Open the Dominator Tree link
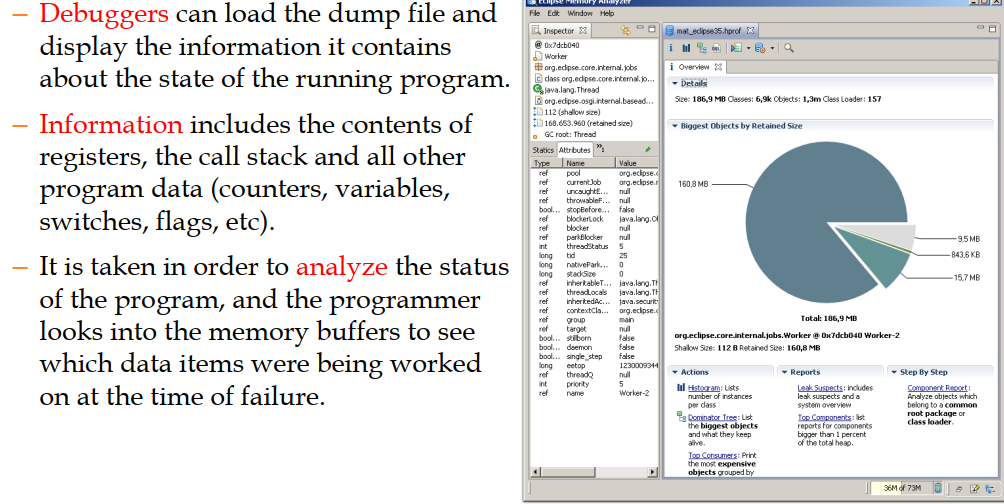1004x504 pixels. tap(713, 418)
